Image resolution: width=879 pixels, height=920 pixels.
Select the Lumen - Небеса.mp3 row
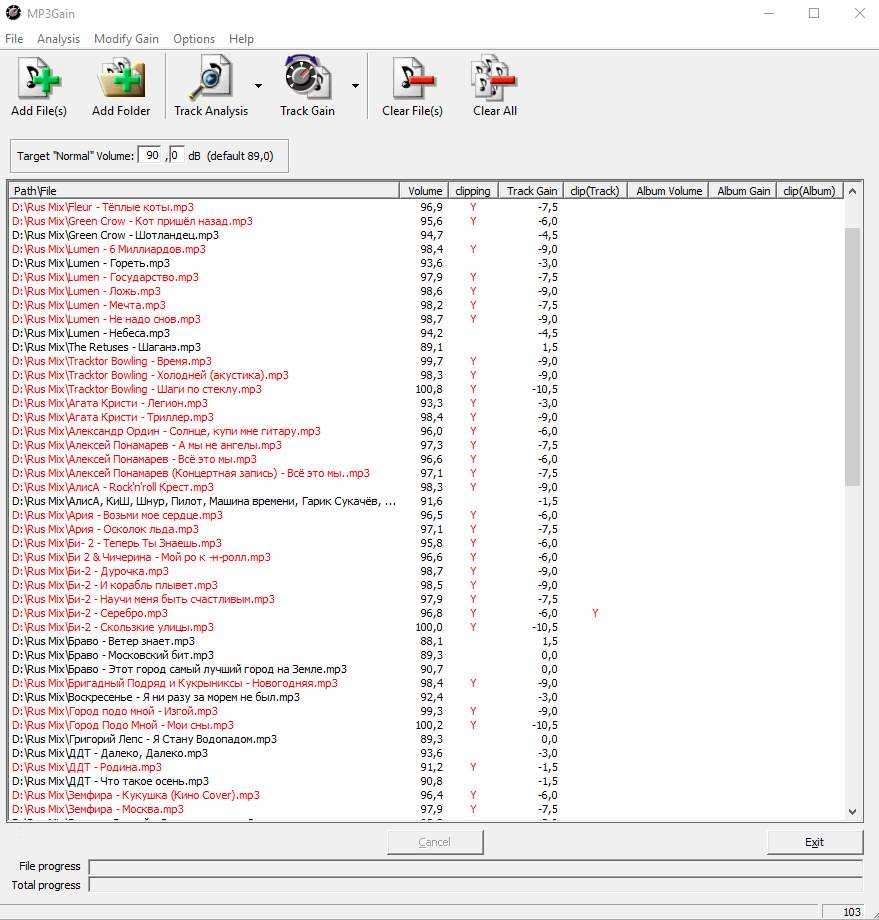coord(91,333)
